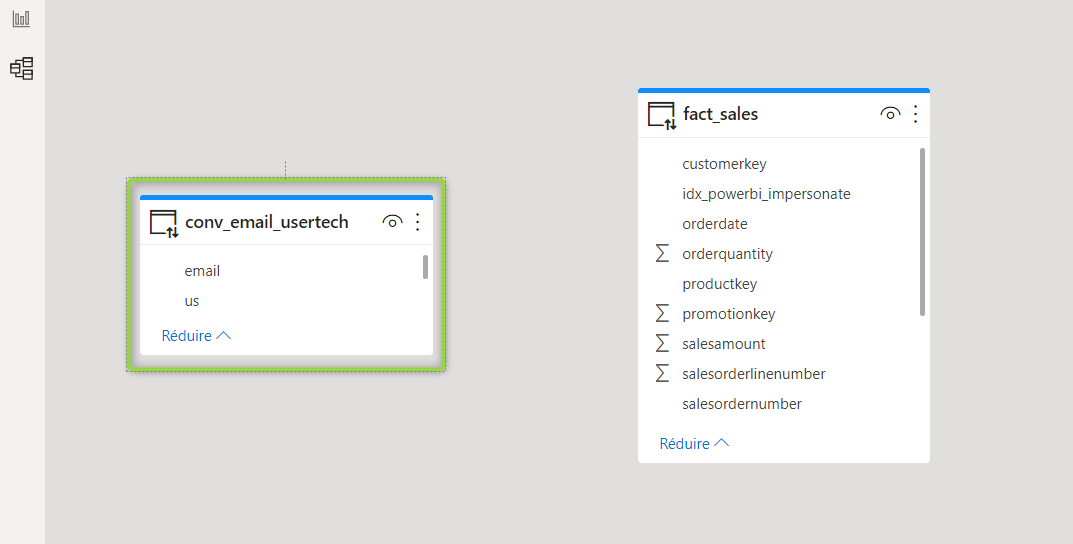Click the sigma icon beside orderquantity
This screenshot has width=1073, height=544.
(662, 253)
